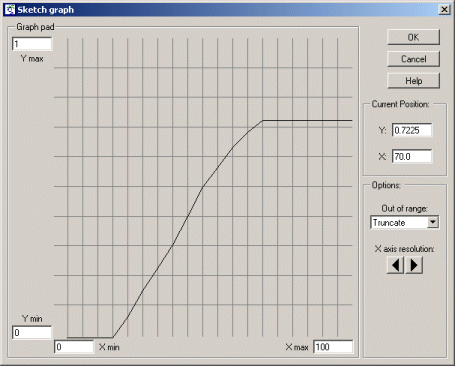Image resolution: width=455 pixels, height=366 pixels.
Task: Click the curve's plateau corner on graph
Action: 263,121
